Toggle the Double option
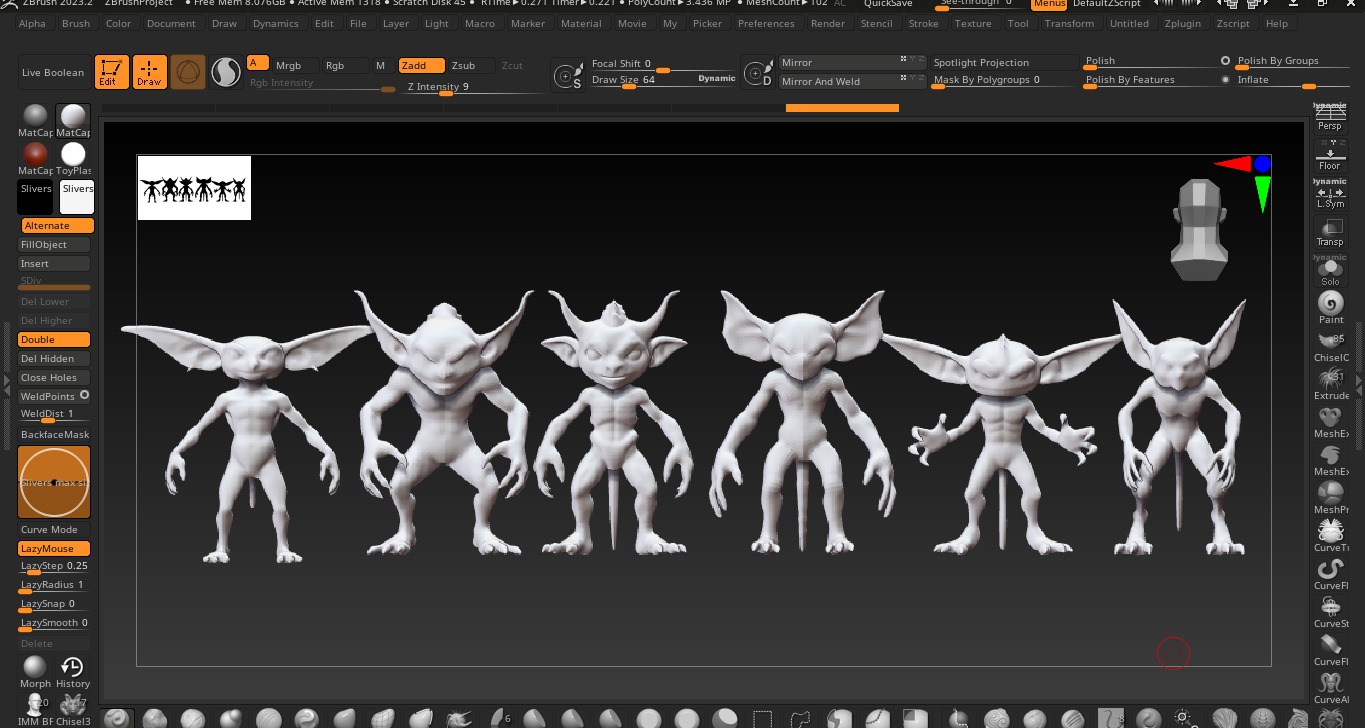The height and width of the screenshot is (728, 1365). click(55, 340)
